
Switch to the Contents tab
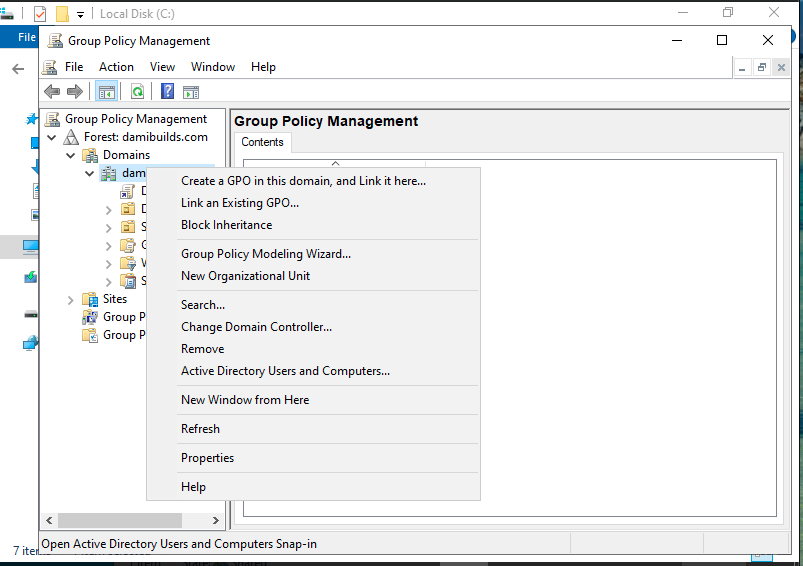click(x=262, y=142)
